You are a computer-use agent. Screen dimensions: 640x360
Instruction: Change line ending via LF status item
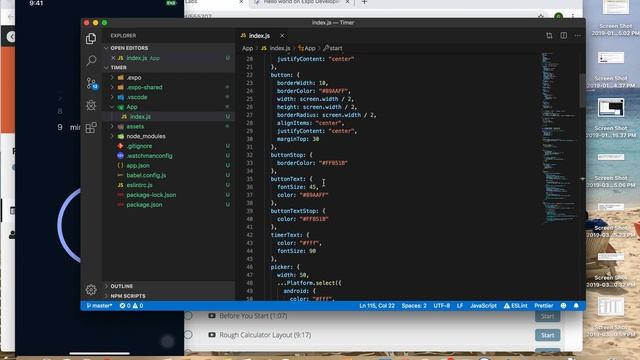pos(460,305)
